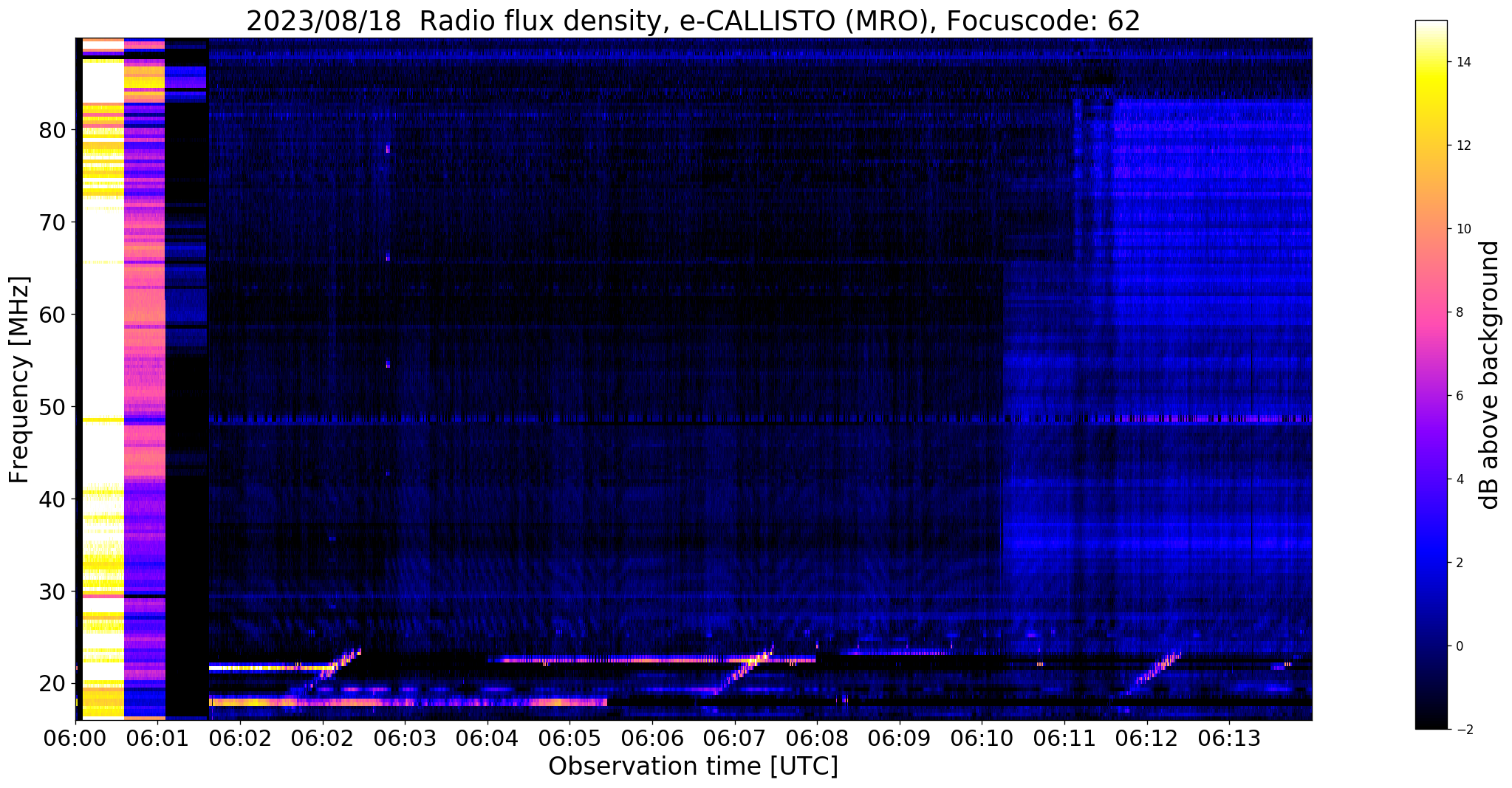Click the 06:08 time tick label
Image resolution: width=1512 pixels, height=788 pixels.
pos(817,738)
